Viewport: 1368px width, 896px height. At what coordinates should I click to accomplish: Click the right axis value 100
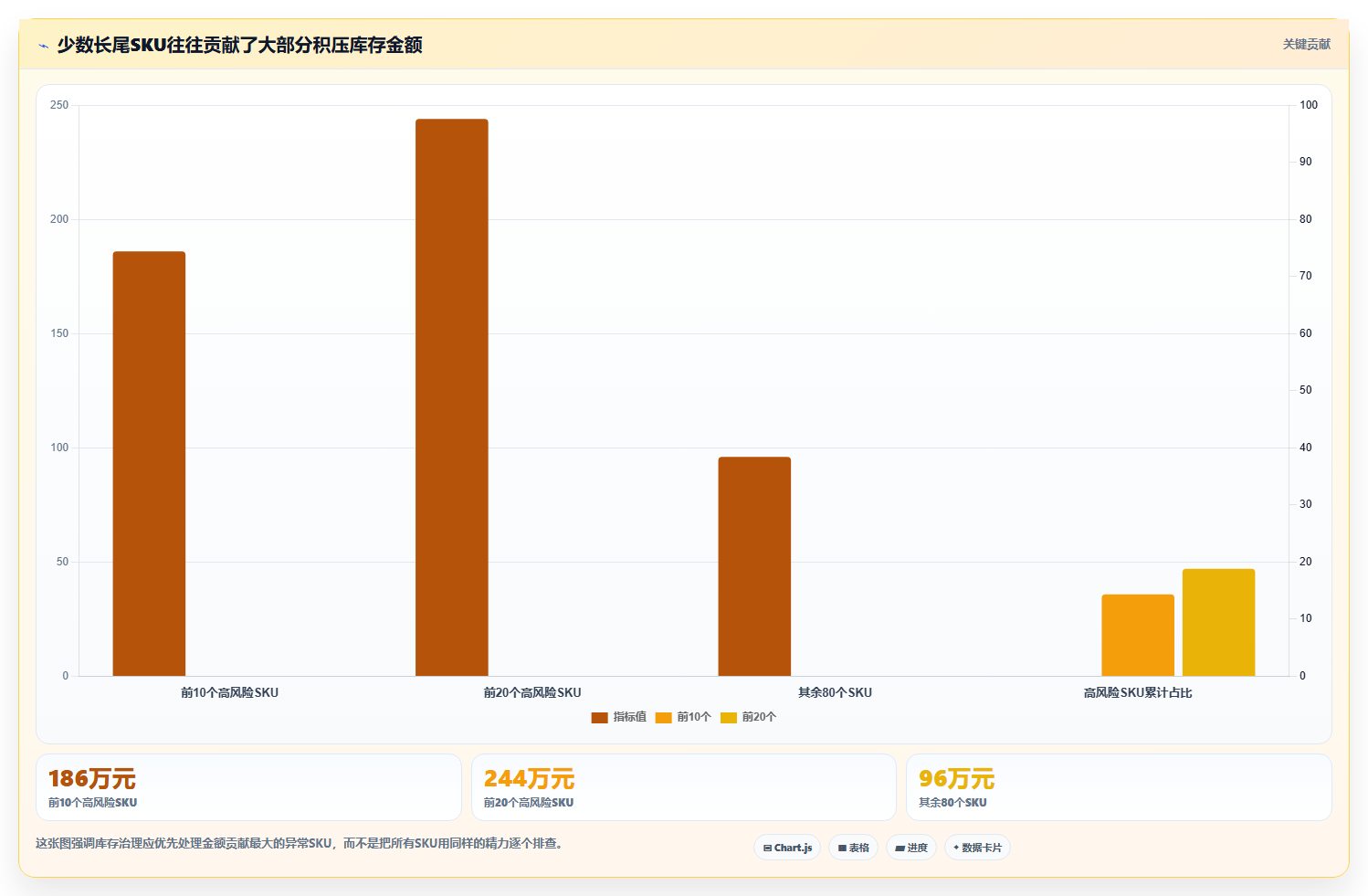(x=1309, y=105)
